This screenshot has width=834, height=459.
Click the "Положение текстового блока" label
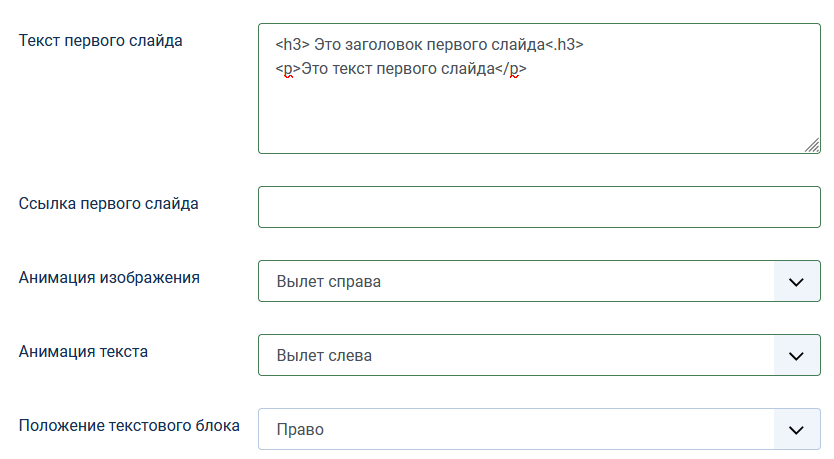point(129,426)
